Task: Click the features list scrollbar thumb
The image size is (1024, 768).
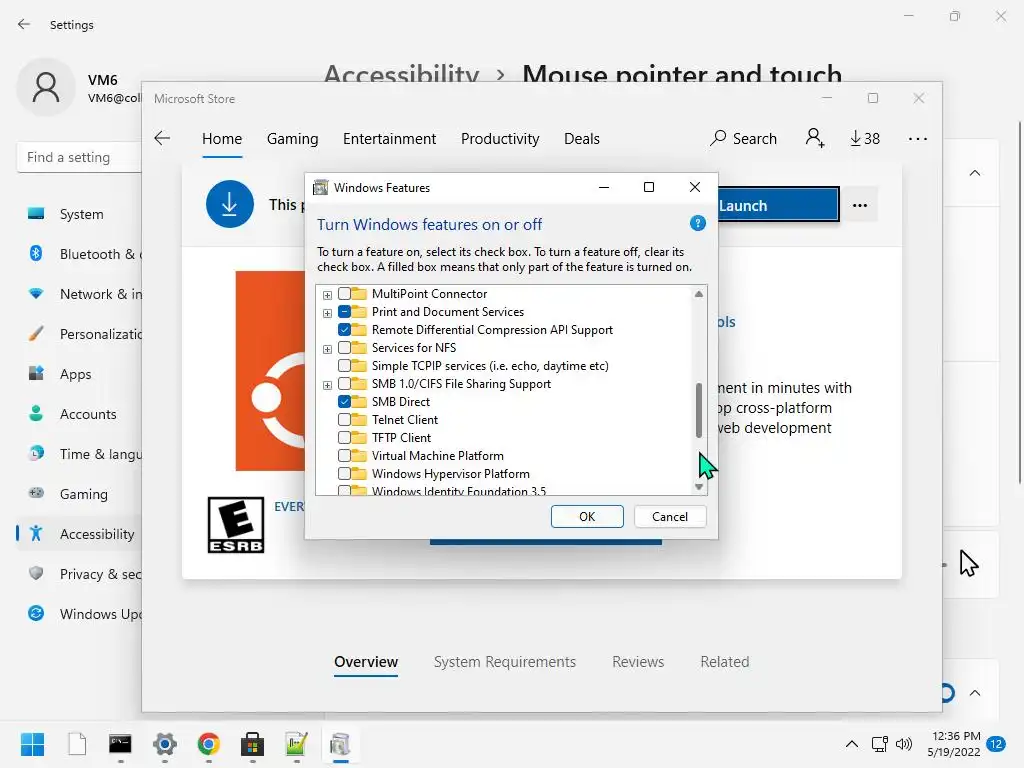Action: [x=699, y=410]
